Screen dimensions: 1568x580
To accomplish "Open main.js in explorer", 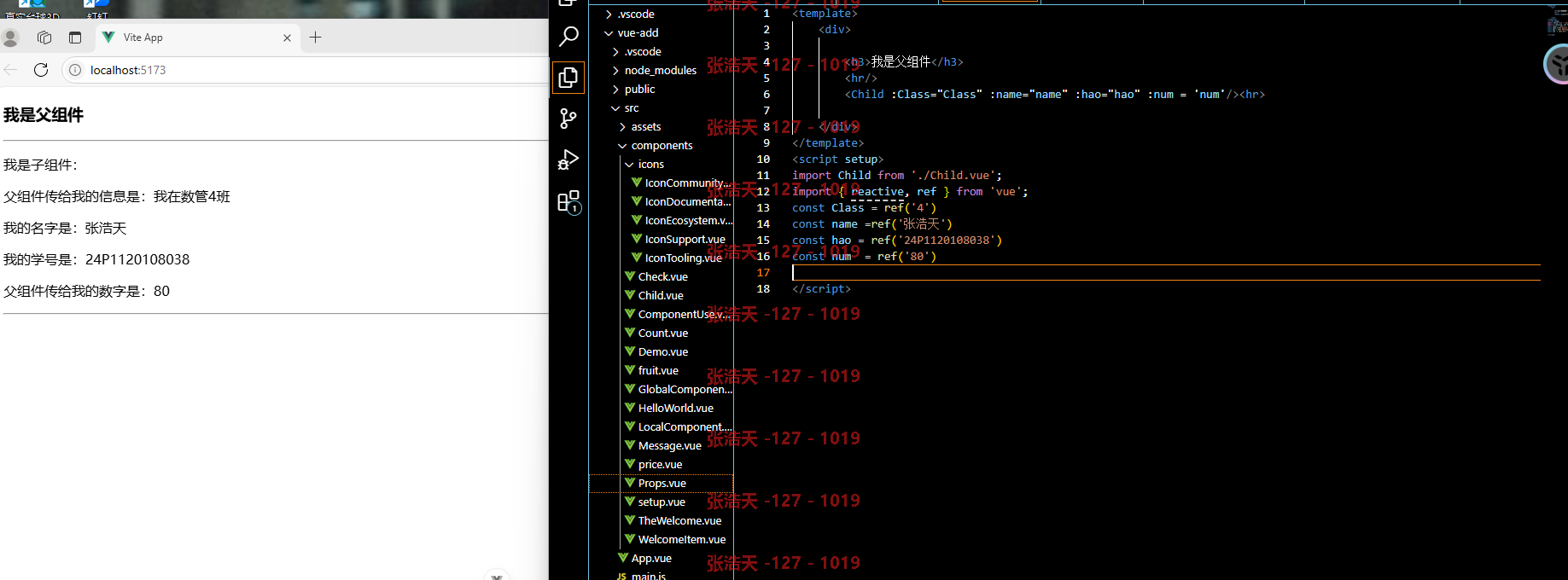I will pyautogui.click(x=642, y=576).
